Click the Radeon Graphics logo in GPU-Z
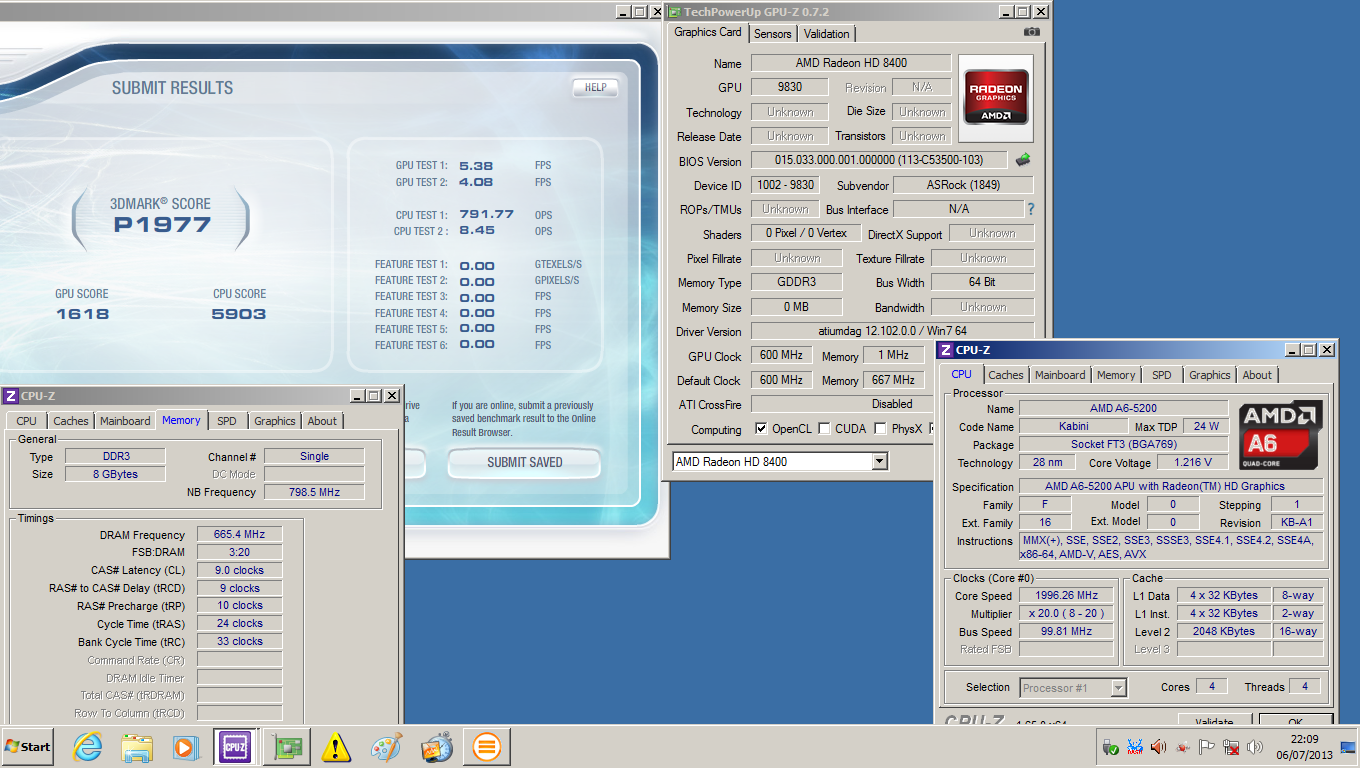Viewport: 1360px width, 768px height. pyautogui.click(x=996, y=97)
